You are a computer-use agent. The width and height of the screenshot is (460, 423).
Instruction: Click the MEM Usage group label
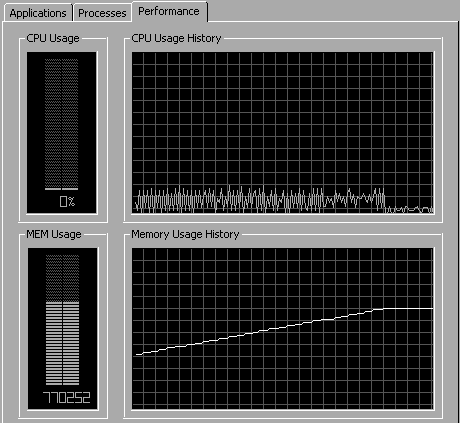pos(54,234)
